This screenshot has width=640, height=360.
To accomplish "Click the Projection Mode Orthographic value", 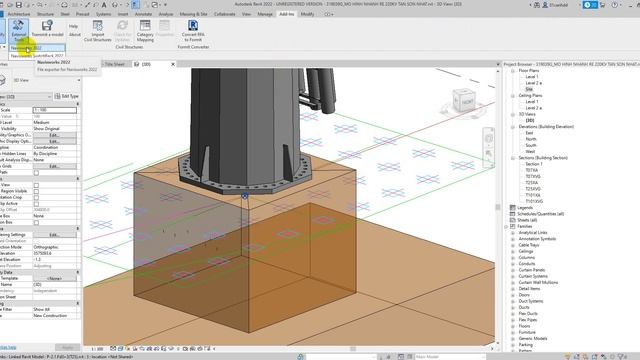I will (x=54, y=247).
